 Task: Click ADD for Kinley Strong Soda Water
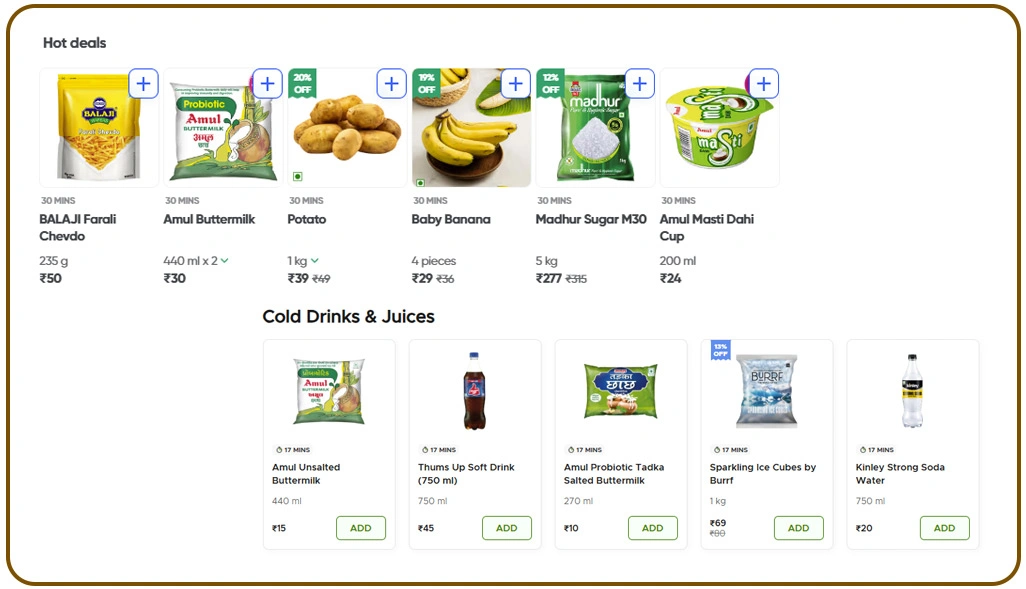point(945,528)
